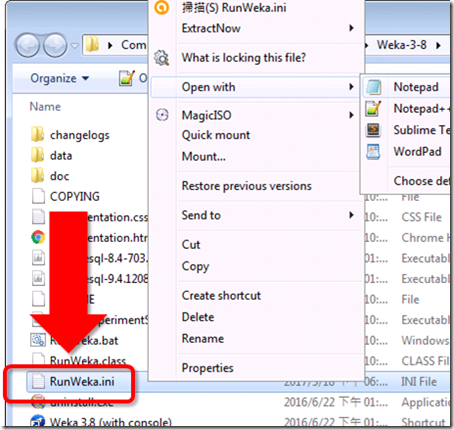The width and height of the screenshot is (454, 430).
Task: Expand the ExtractNow submenu arrow
Action: pos(351,28)
